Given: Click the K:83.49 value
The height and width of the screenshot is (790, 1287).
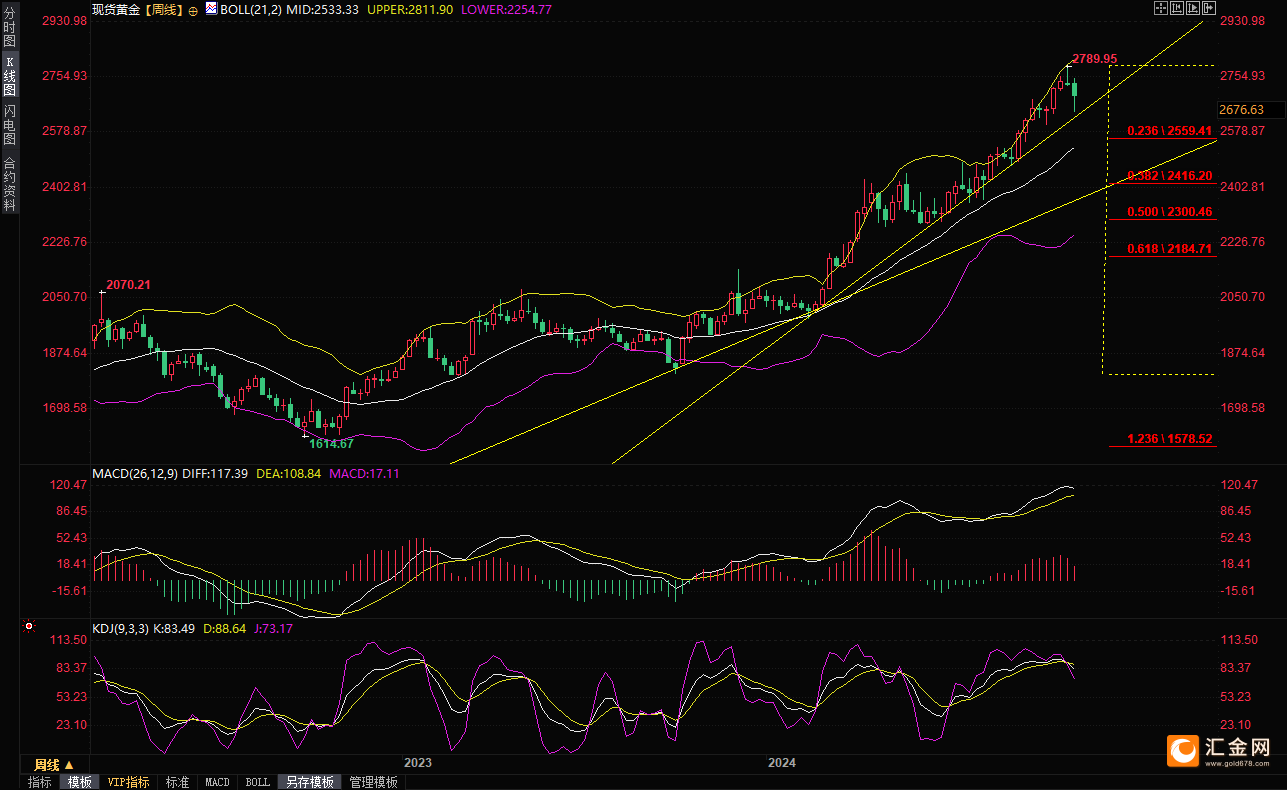Looking at the screenshot, I should pos(174,629).
